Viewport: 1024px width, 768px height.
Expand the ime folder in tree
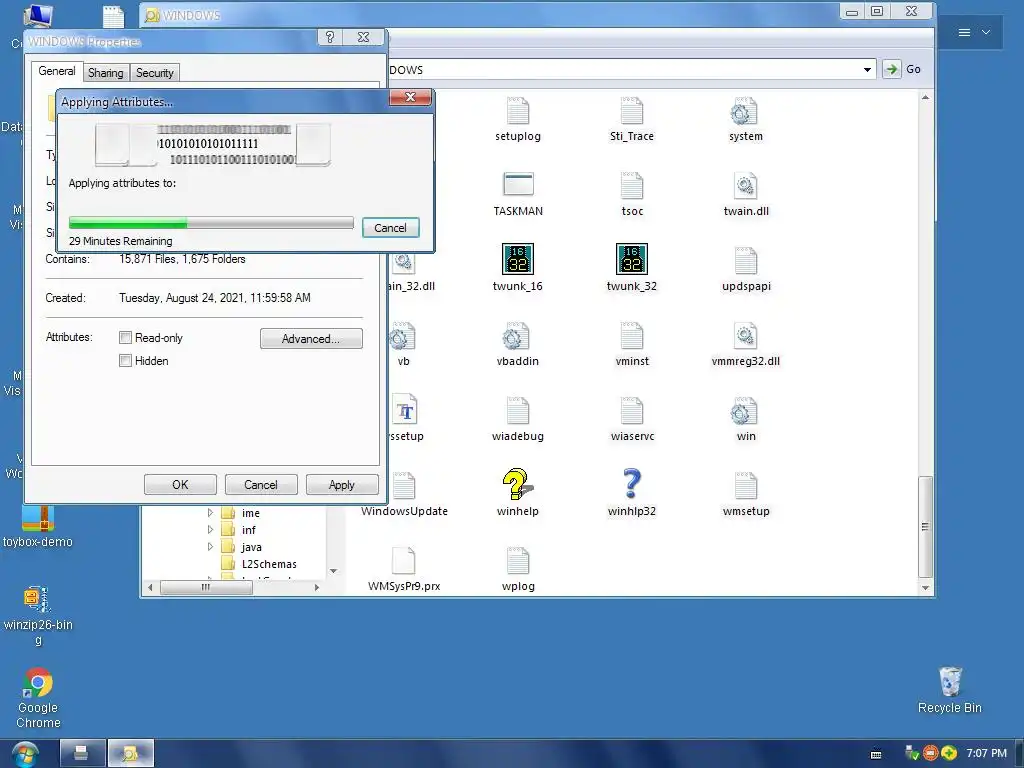(210, 513)
